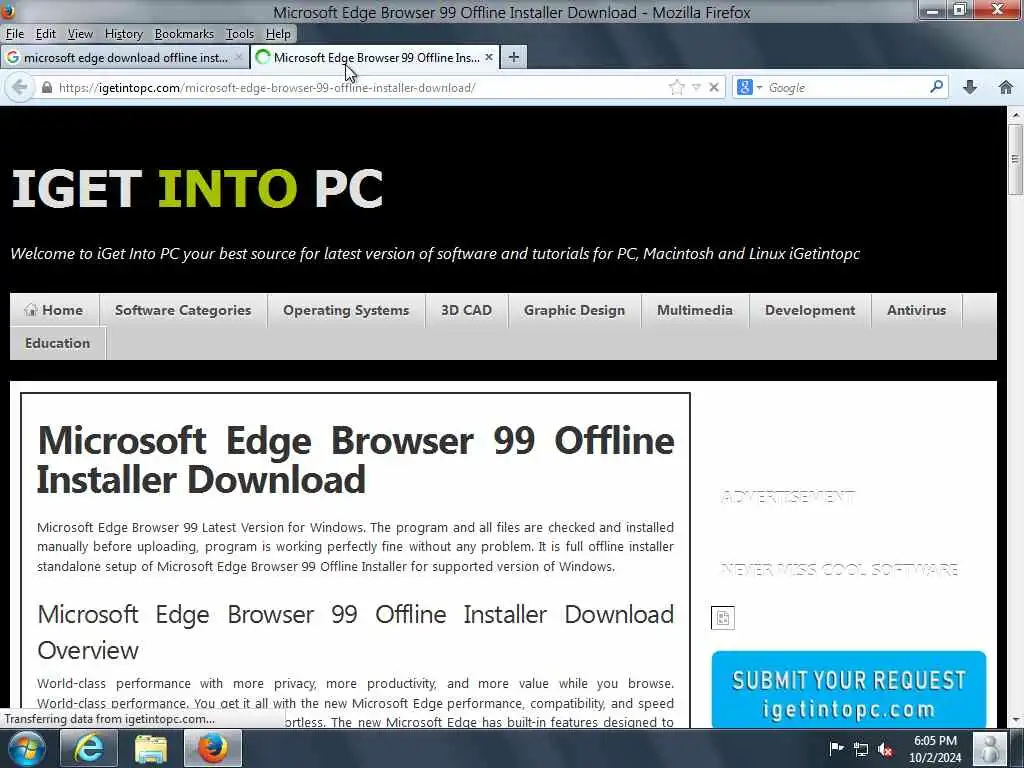Viewport: 1024px width, 768px height.
Task: Click in the URL address field
Action: [359, 88]
